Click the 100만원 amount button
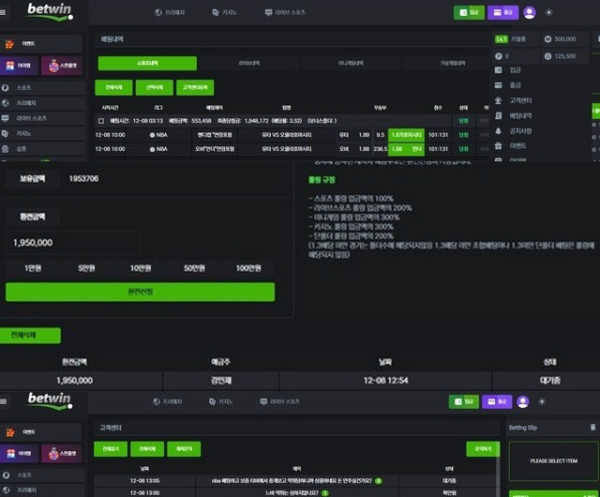600x497 pixels. (x=247, y=268)
